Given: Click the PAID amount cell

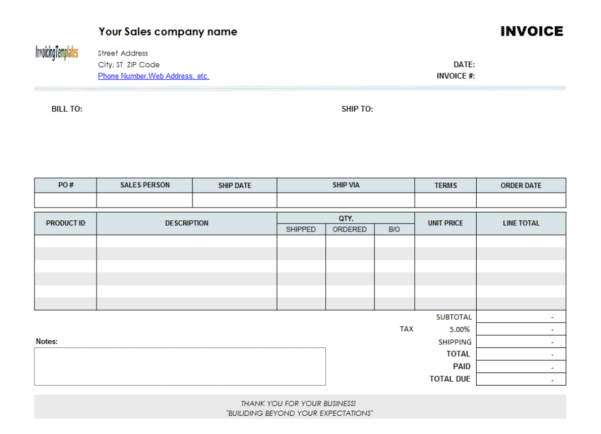Looking at the screenshot, I should point(521,366).
